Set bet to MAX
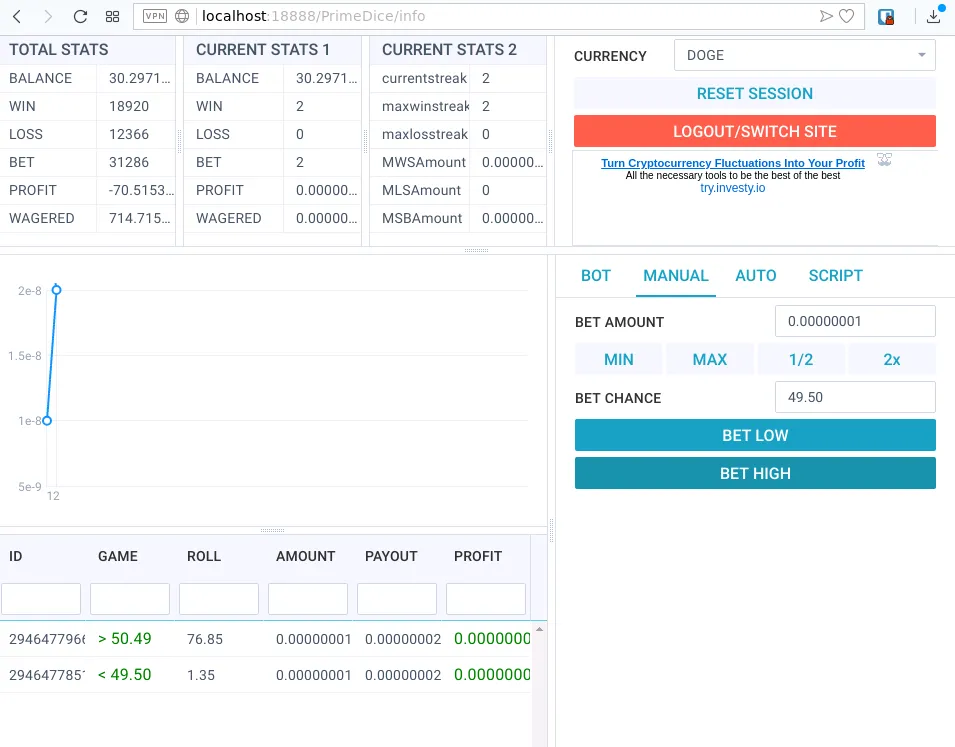The image size is (955, 747). point(710,359)
